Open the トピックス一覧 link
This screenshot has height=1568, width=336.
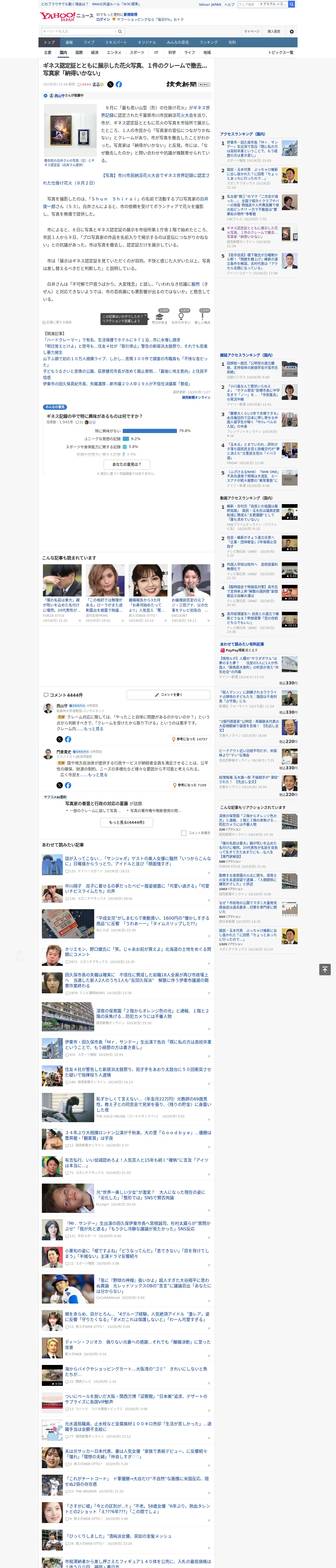[x=281, y=52]
